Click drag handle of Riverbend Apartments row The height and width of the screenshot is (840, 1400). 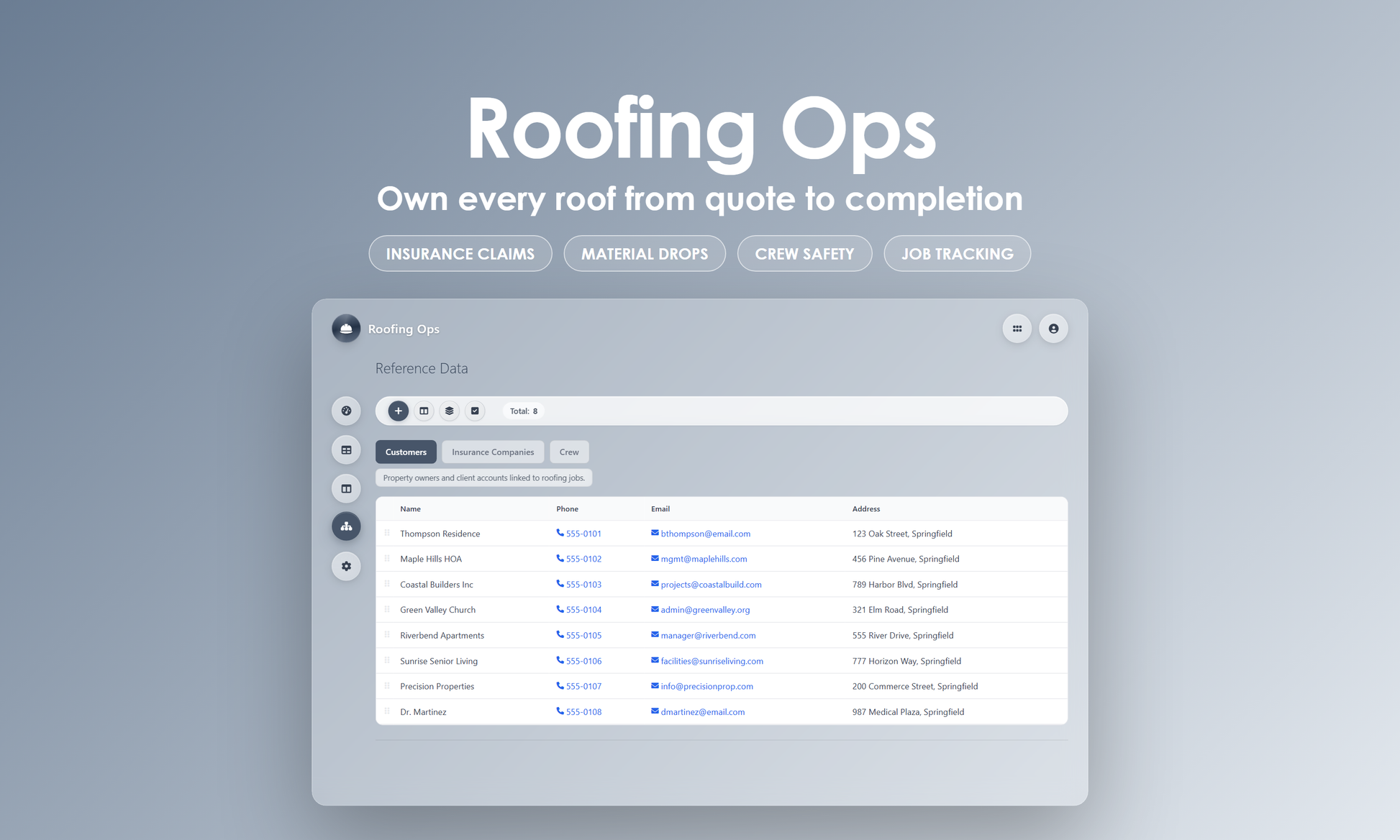387,635
